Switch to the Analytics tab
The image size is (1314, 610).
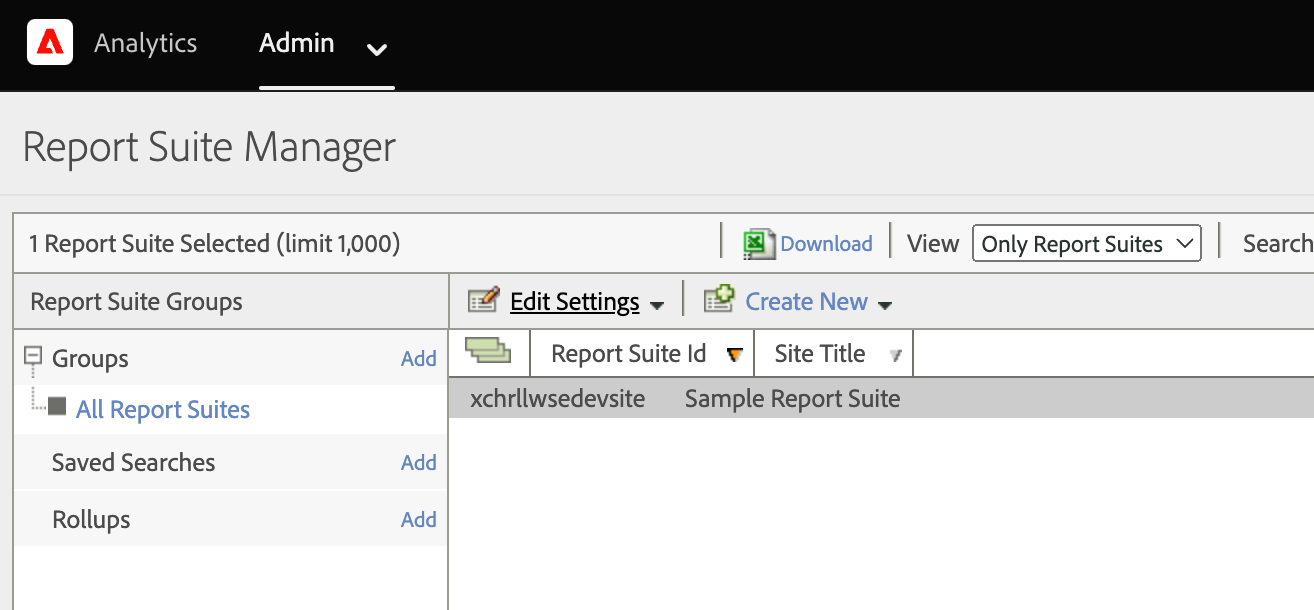[146, 43]
